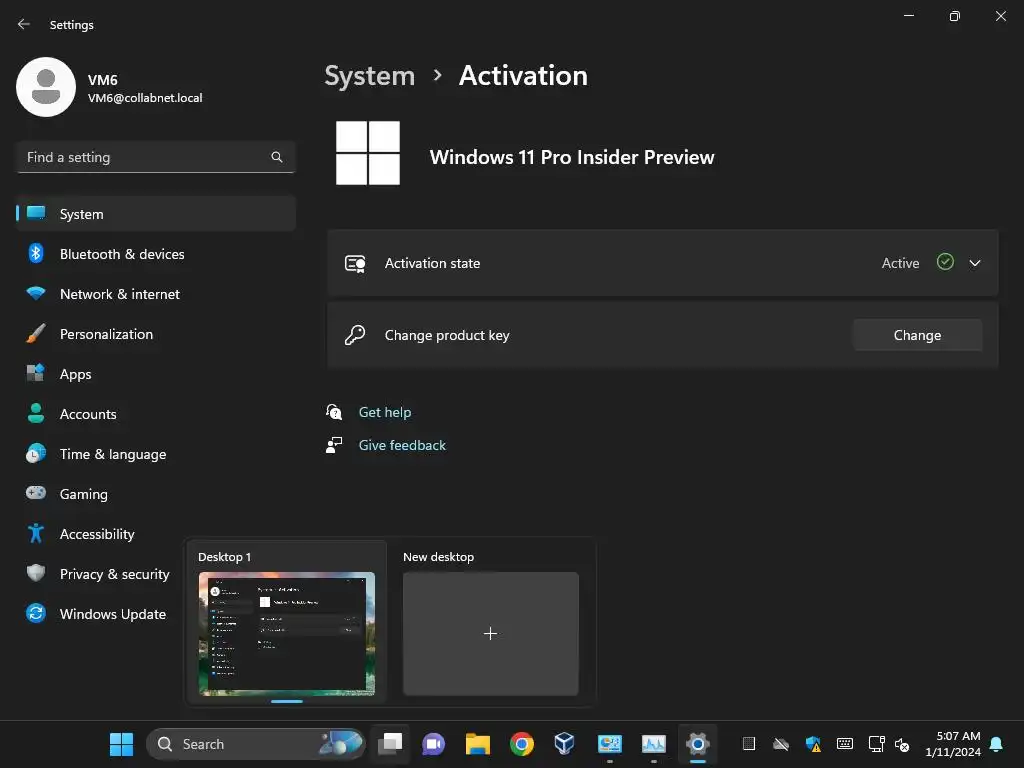Click the Give feedback person icon
Screen dimensions: 1024x768
click(x=334, y=445)
